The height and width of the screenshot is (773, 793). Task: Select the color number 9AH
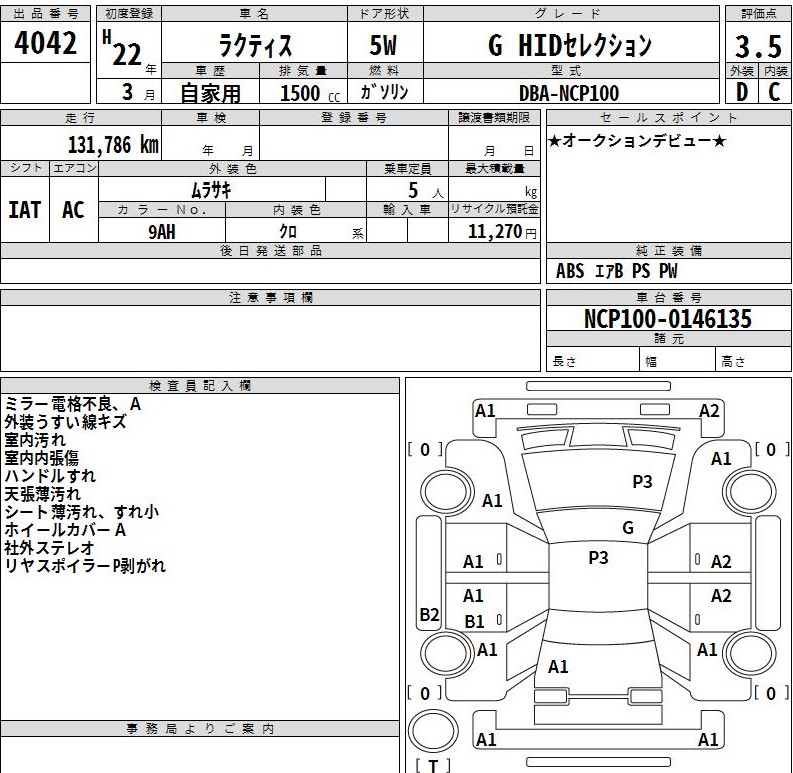point(162,232)
